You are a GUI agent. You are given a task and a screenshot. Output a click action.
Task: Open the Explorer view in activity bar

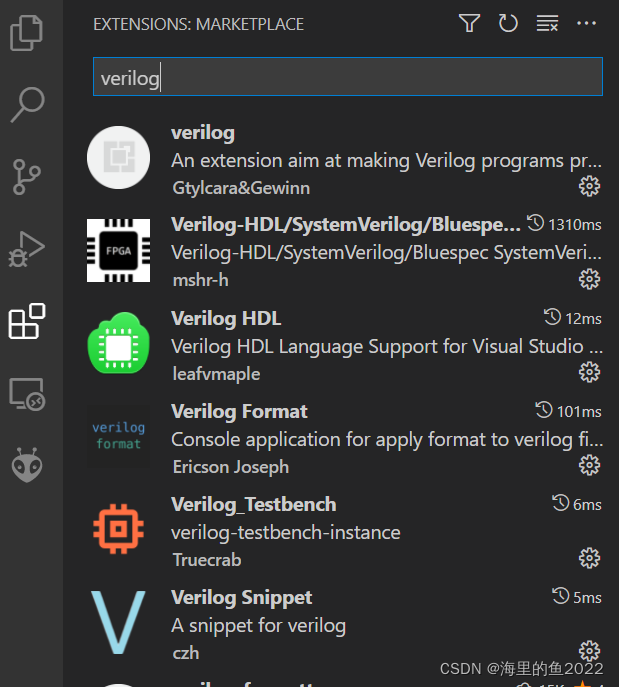pyautogui.click(x=26, y=33)
